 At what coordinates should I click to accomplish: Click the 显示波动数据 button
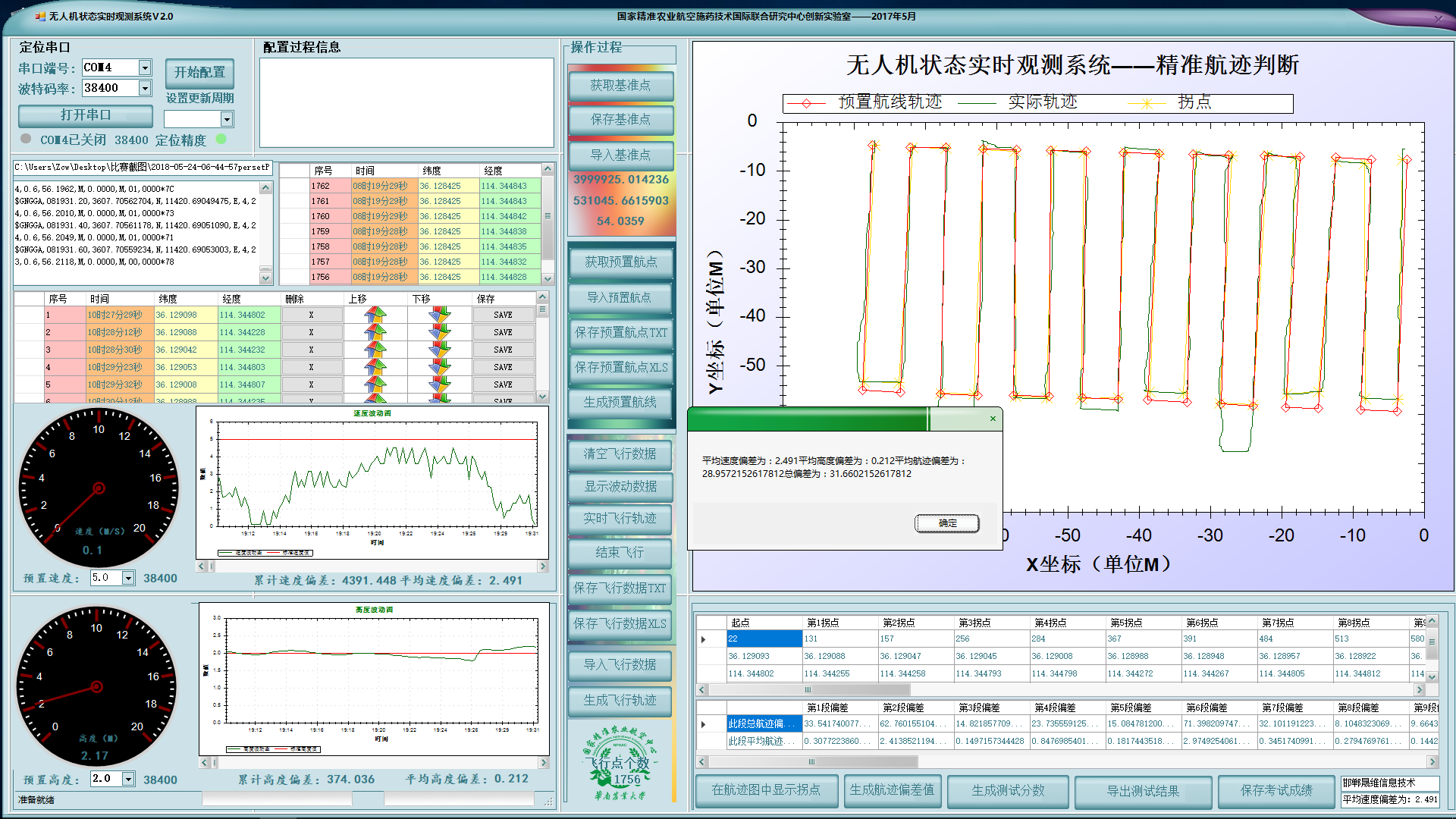click(x=620, y=486)
